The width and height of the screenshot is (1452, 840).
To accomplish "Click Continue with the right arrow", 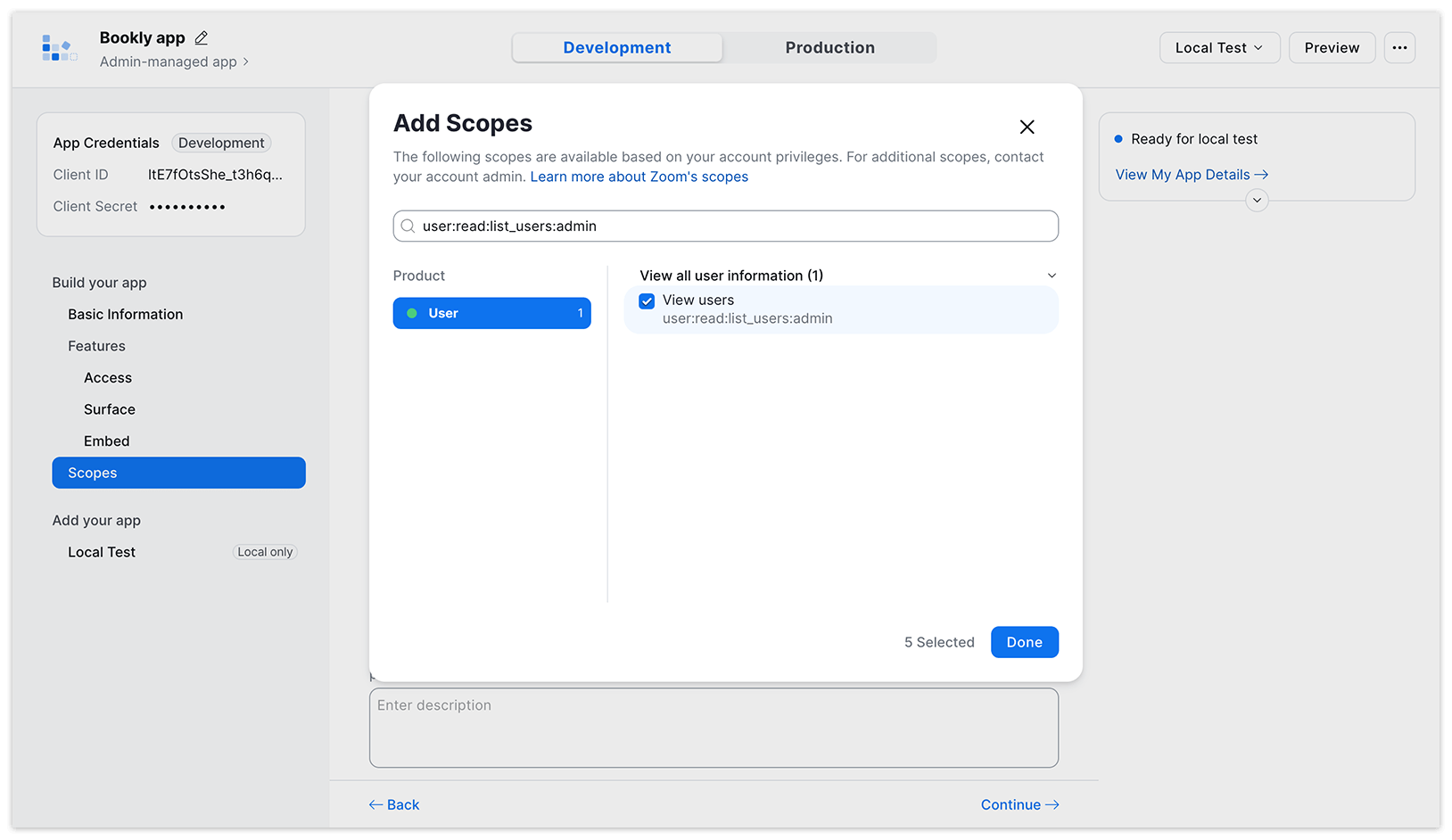I will pos(1019,804).
